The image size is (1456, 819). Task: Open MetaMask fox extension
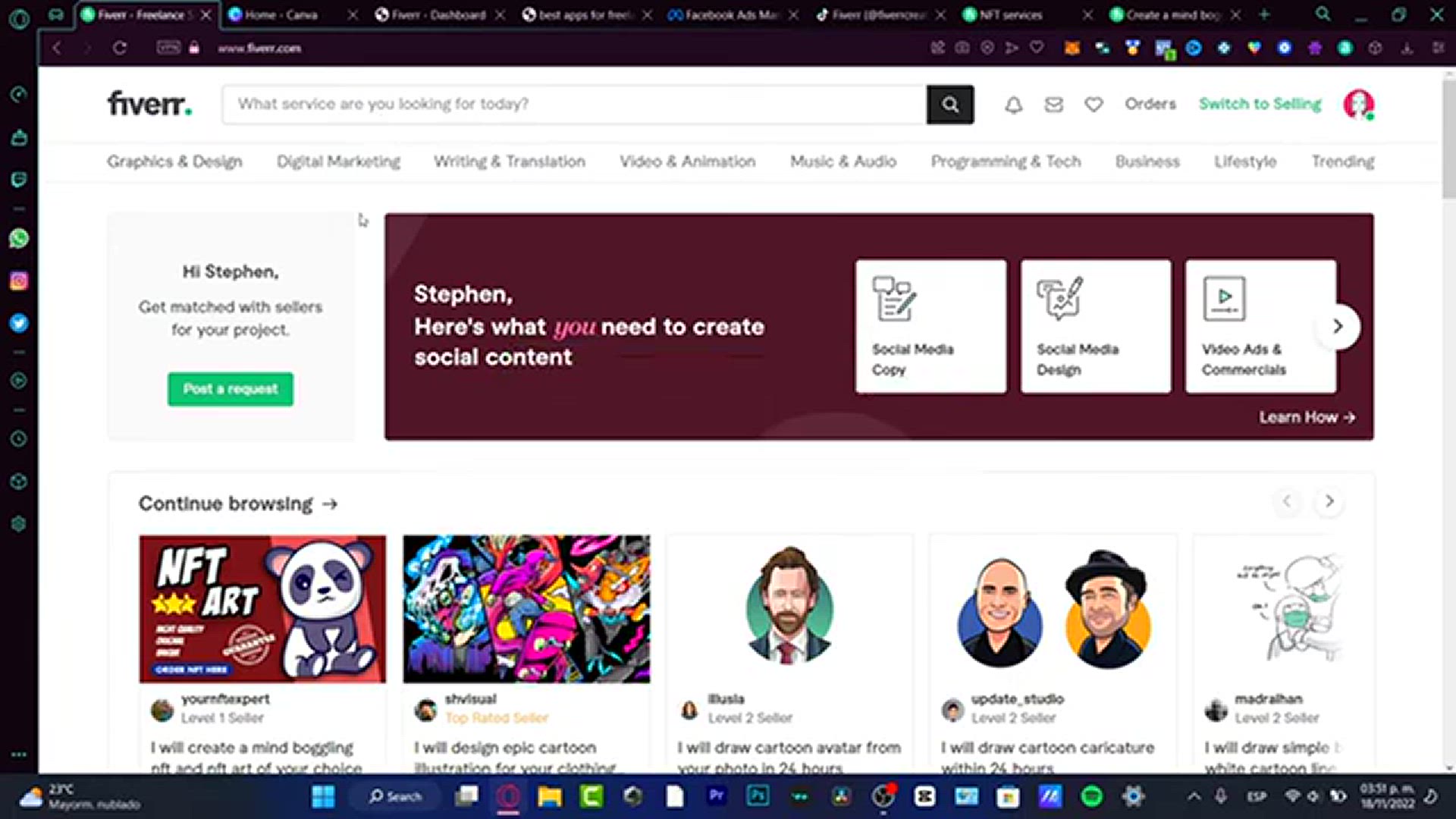tap(1072, 48)
